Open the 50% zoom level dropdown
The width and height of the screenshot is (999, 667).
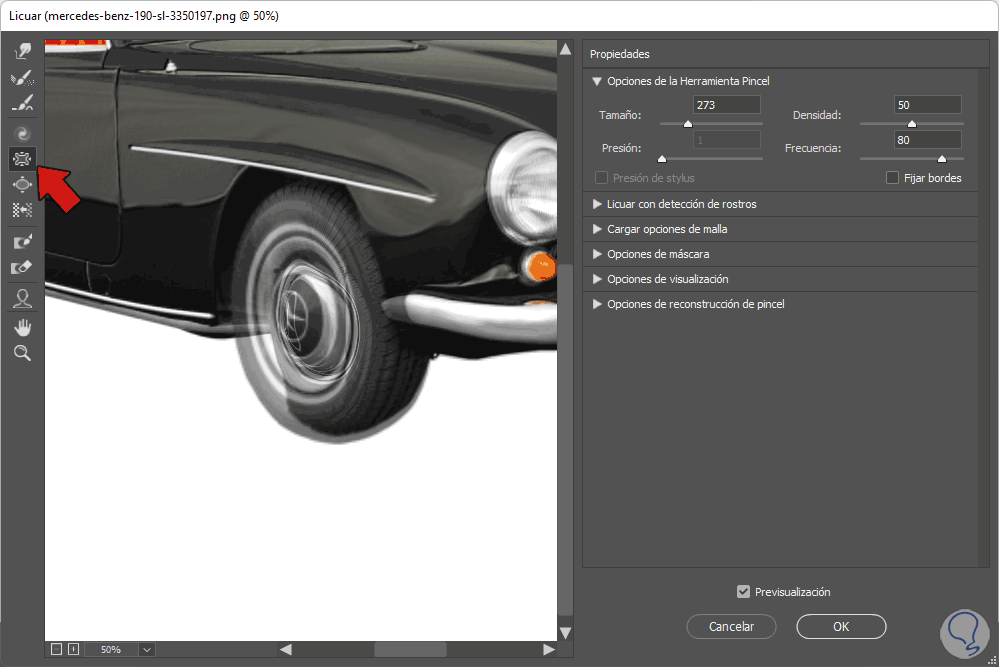pos(147,649)
